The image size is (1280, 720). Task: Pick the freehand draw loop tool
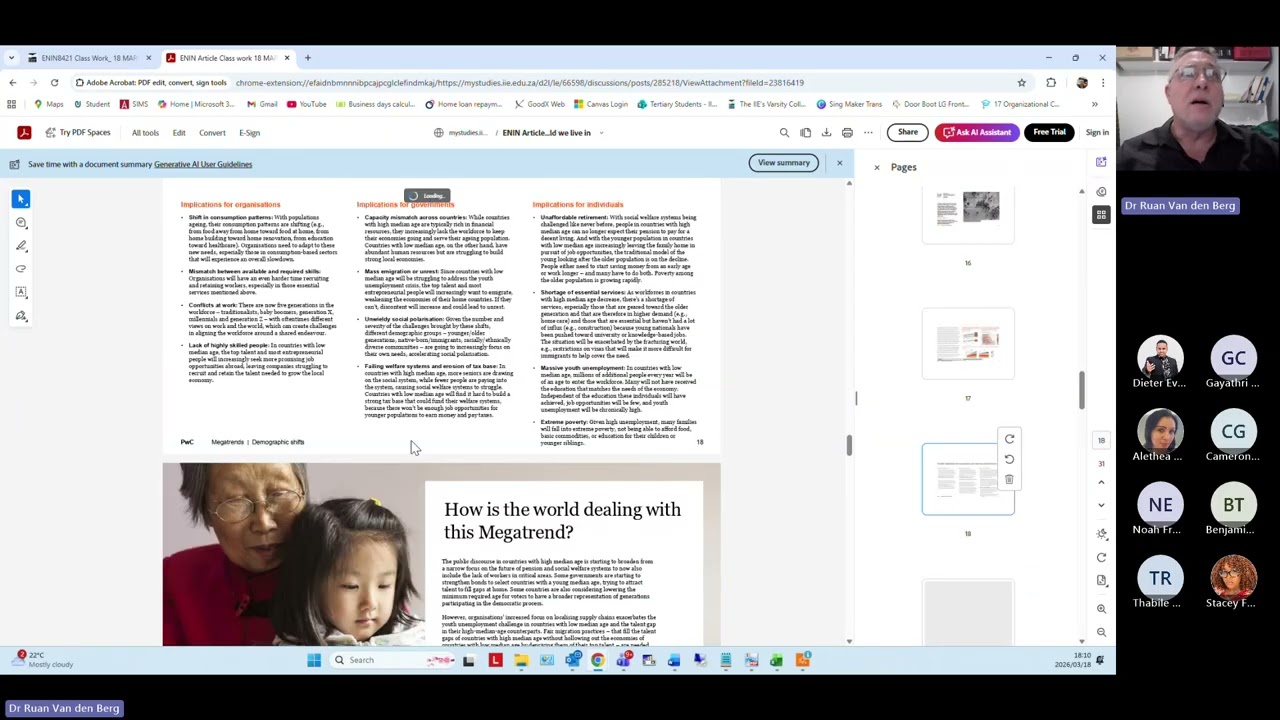point(21,269)
